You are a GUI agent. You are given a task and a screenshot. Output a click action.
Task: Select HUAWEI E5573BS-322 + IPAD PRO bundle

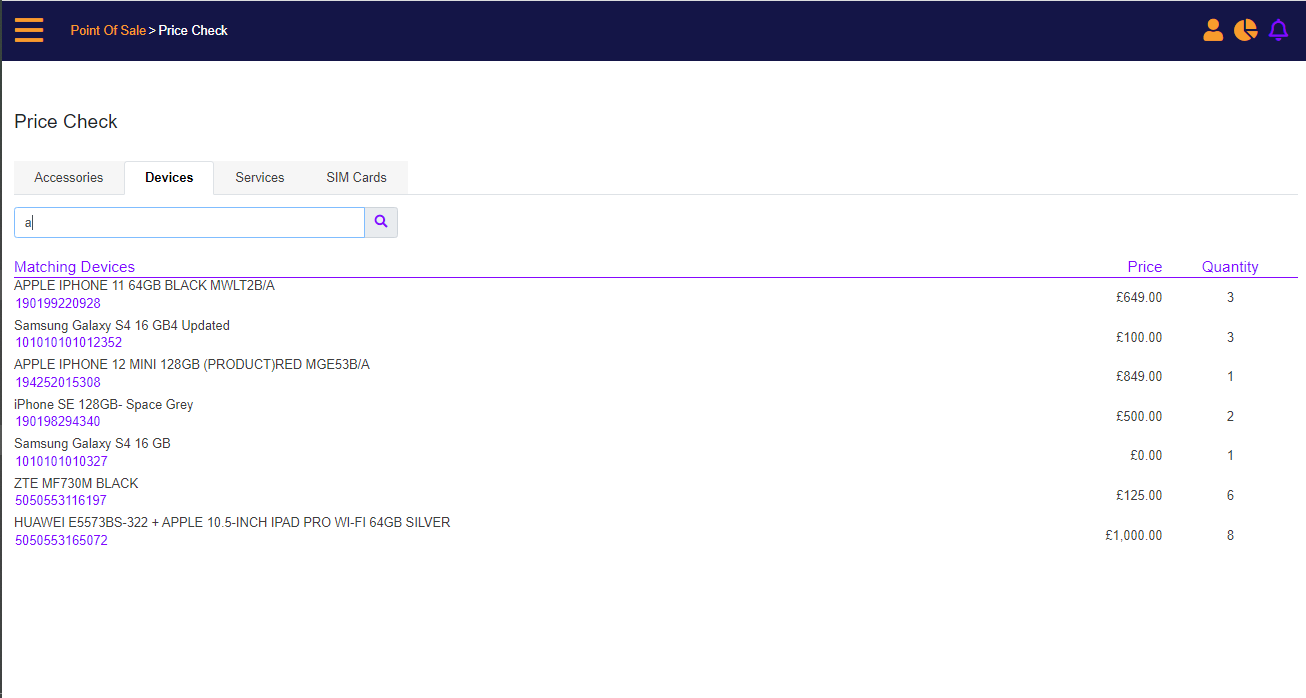[x=232, y=522]
